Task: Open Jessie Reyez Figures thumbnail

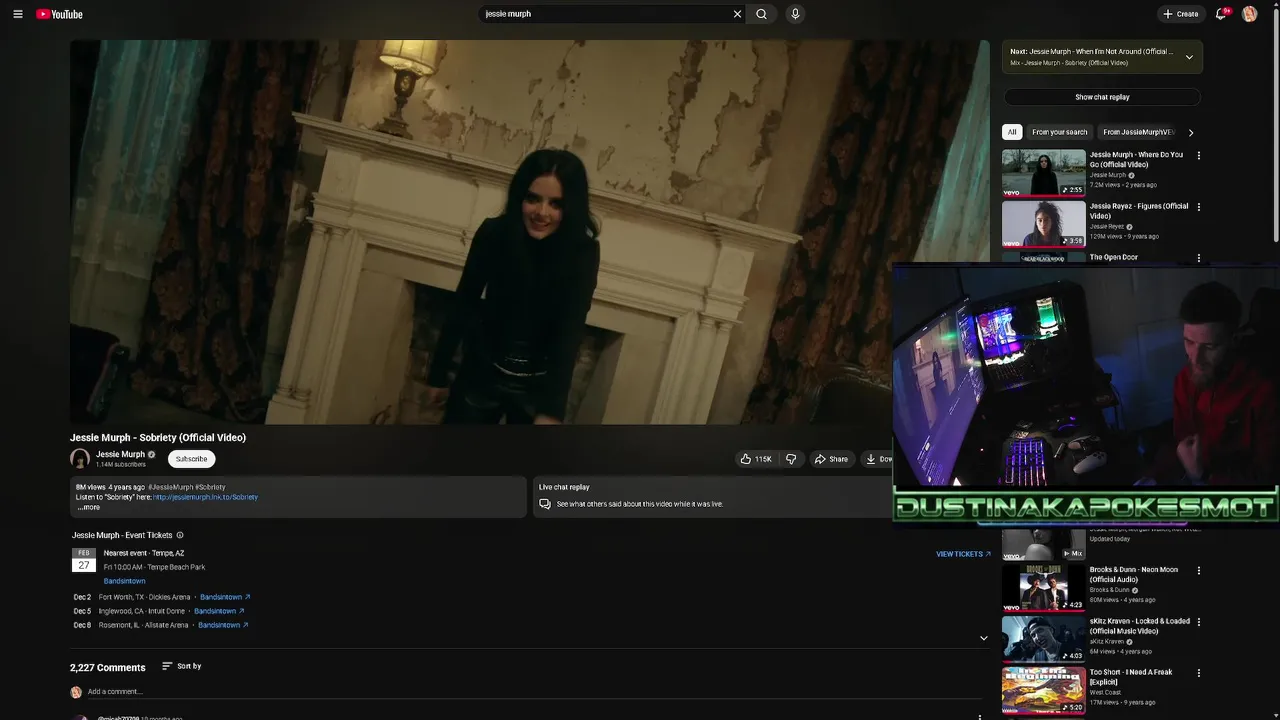Action: pos(1044,224)
